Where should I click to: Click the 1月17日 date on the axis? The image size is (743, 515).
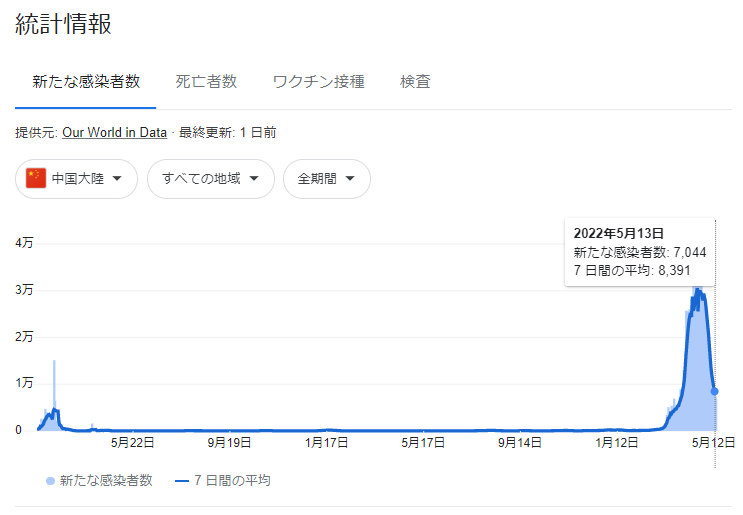pos(326,443)
